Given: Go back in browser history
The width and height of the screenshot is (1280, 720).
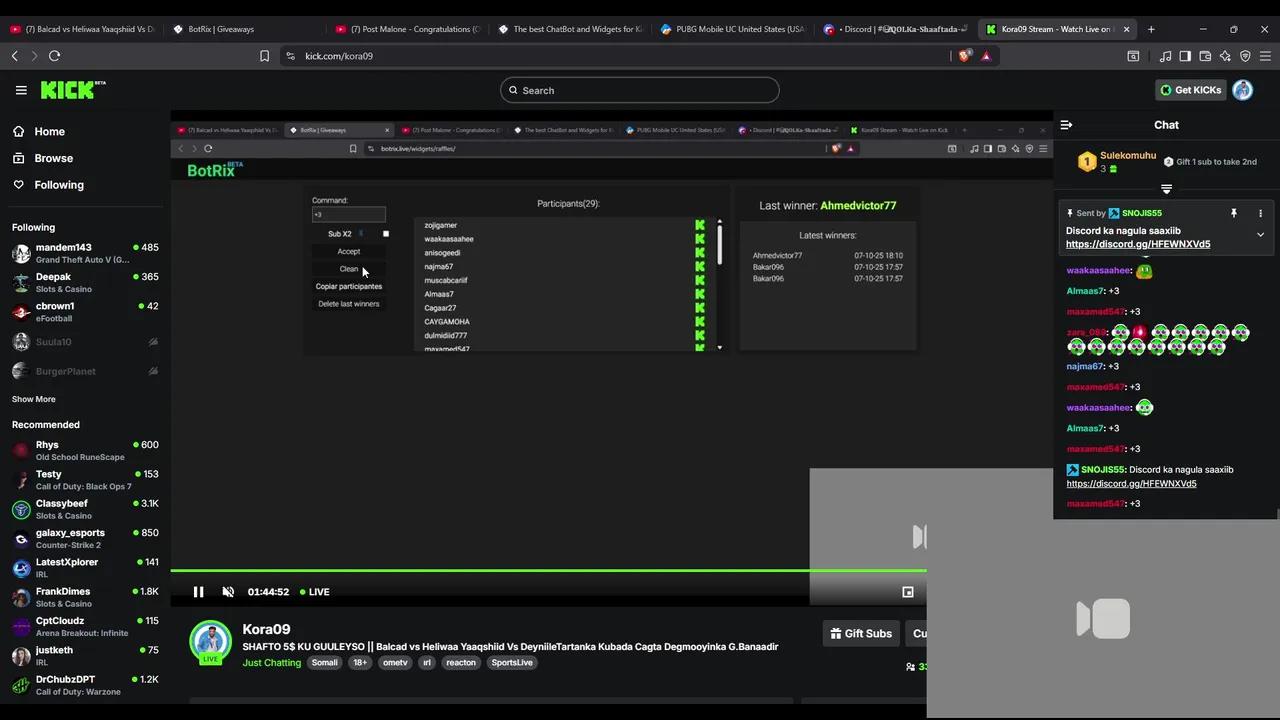Looking at the screenshot, I should (x=15, y=56).
